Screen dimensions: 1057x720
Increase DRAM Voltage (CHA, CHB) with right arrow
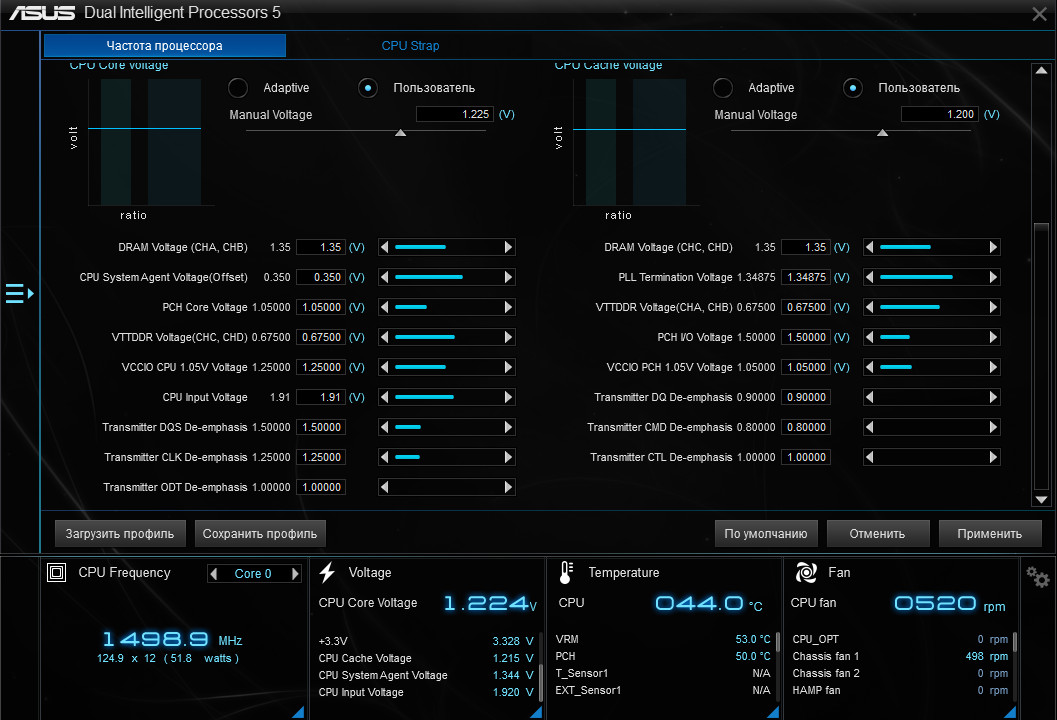pyautogui.click(x=508, y=247)
